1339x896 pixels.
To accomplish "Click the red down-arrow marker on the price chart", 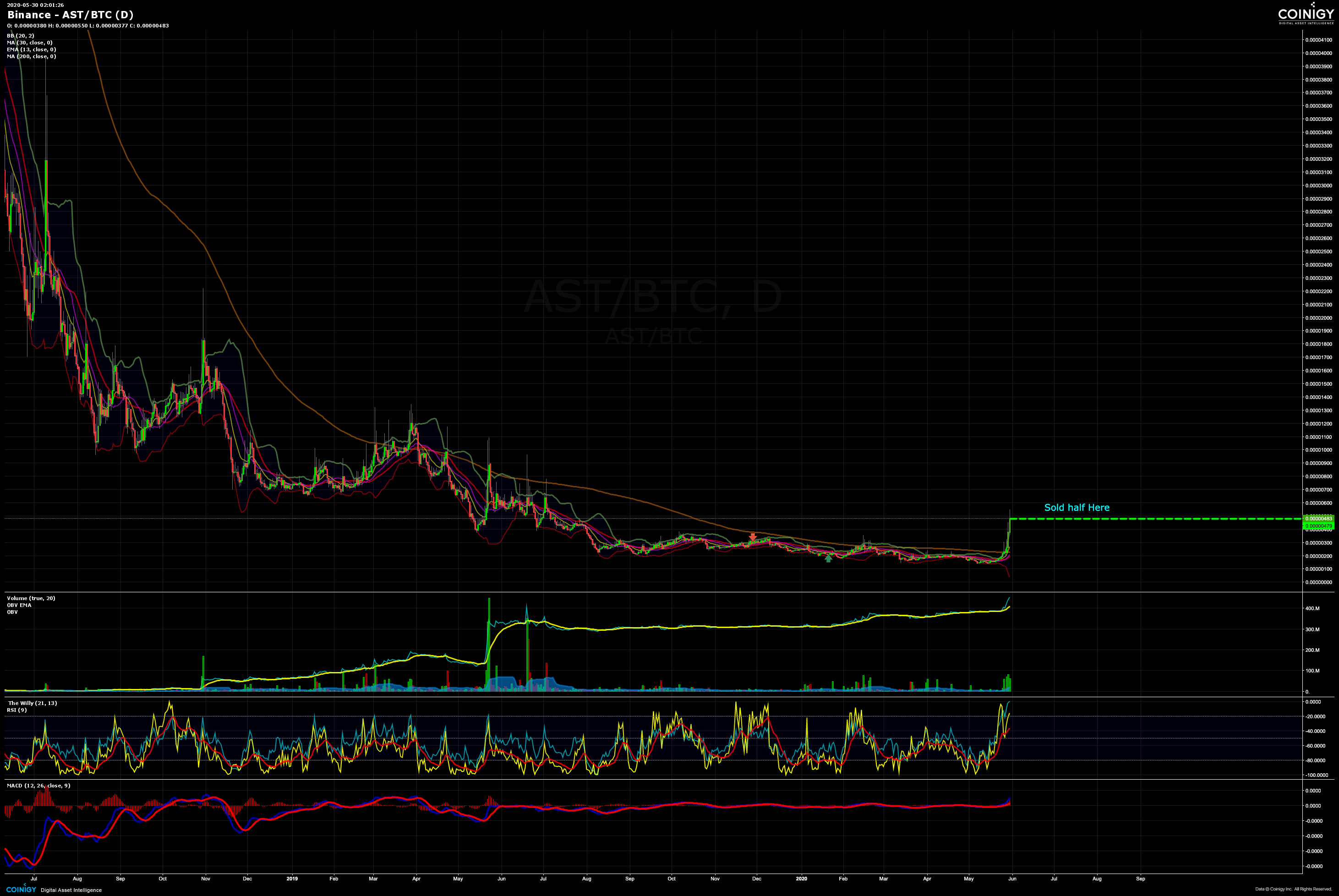I will [x=753, y=537].
